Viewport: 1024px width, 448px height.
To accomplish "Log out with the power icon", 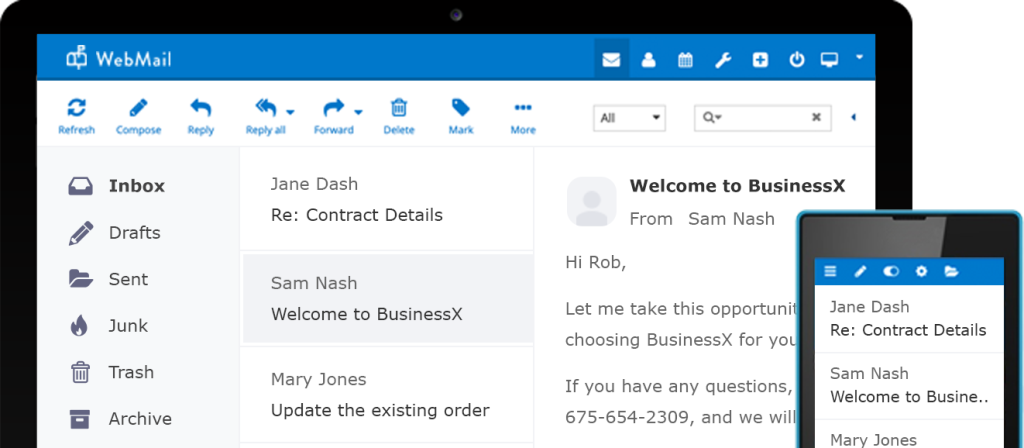I will point(796,60).
